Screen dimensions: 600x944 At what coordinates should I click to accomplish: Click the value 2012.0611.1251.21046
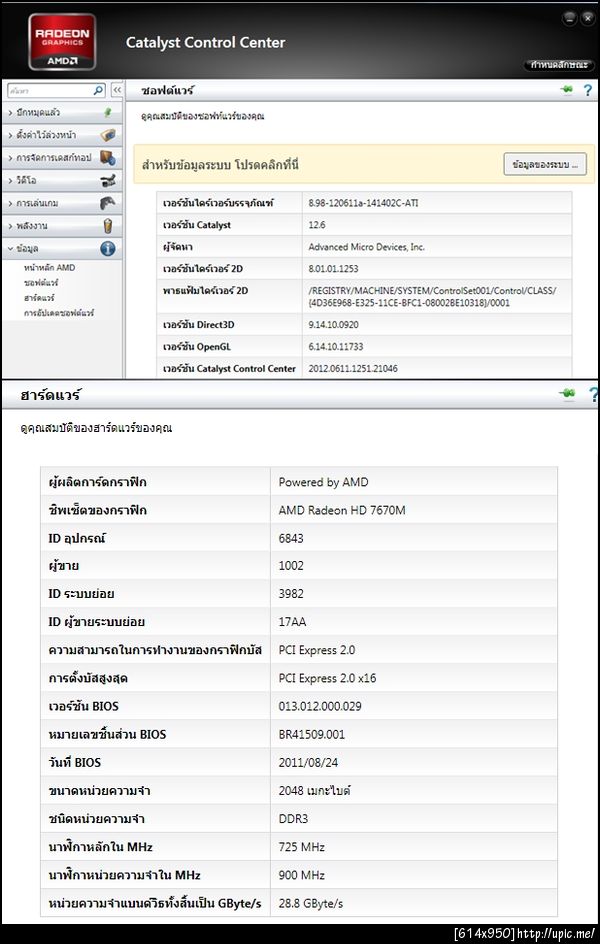pos(353,368)
